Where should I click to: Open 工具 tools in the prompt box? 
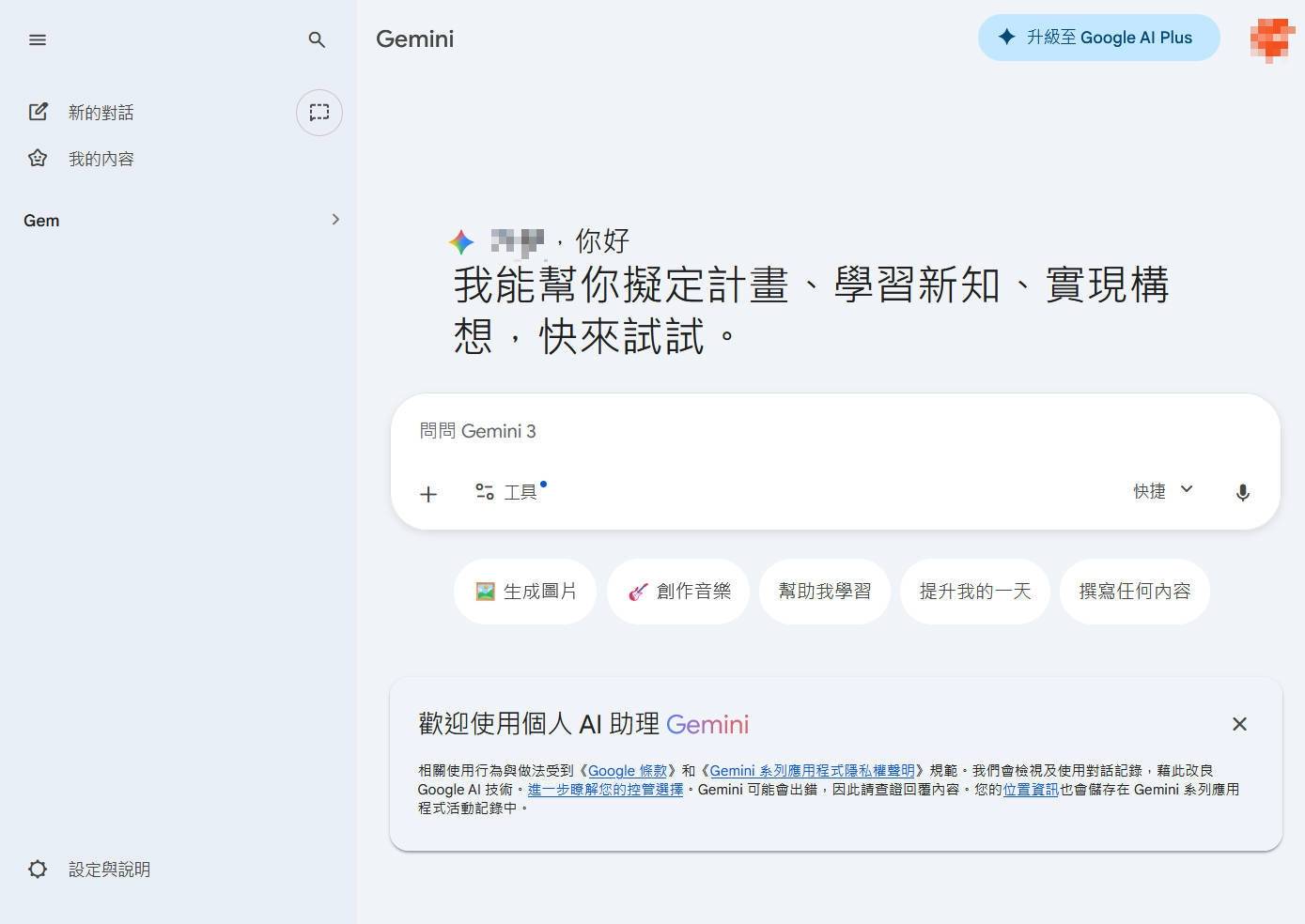pyautogui.click(x=507, y=492)
